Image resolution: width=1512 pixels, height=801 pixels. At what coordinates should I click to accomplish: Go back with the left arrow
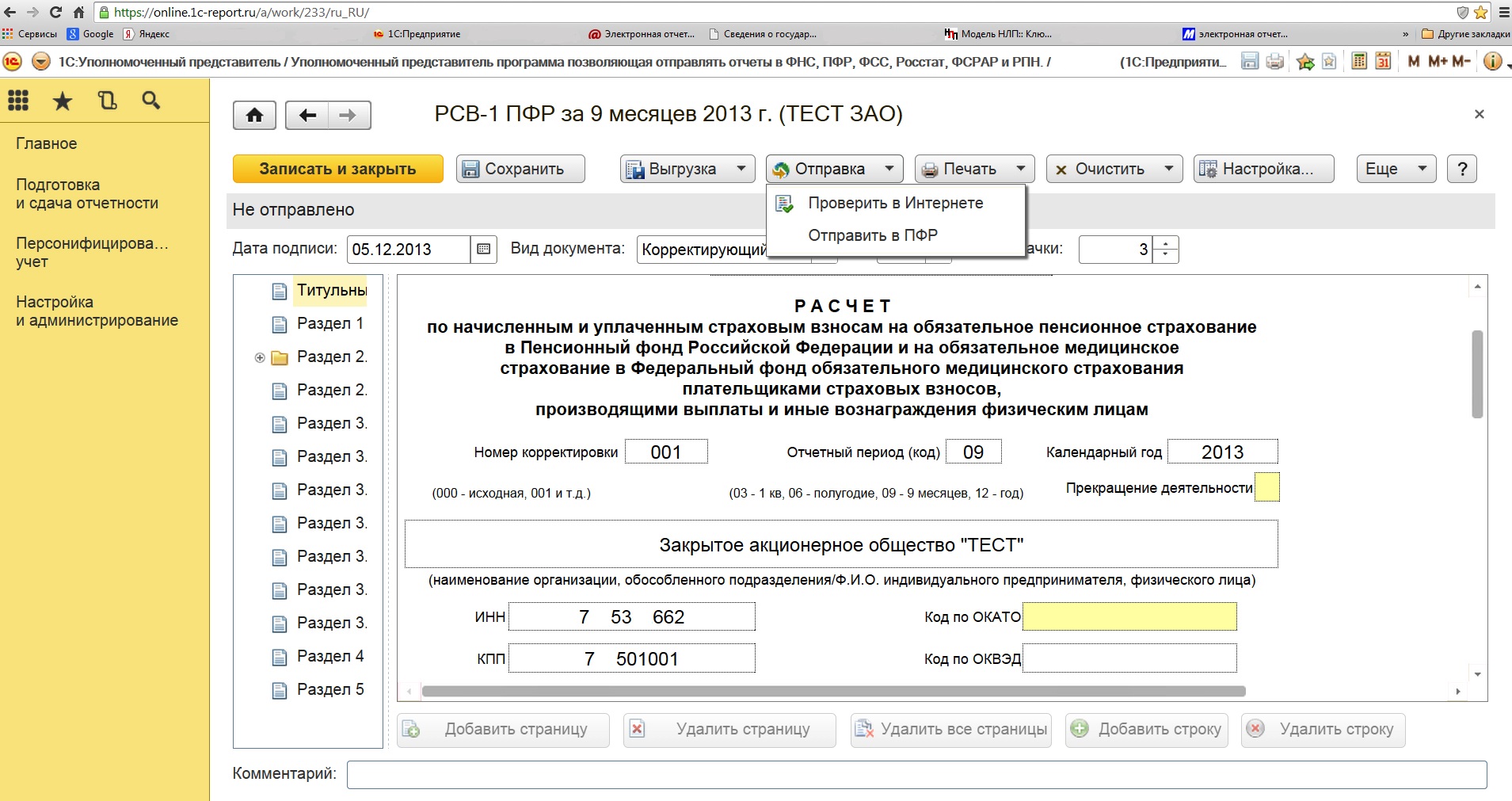tap(307, 116)
